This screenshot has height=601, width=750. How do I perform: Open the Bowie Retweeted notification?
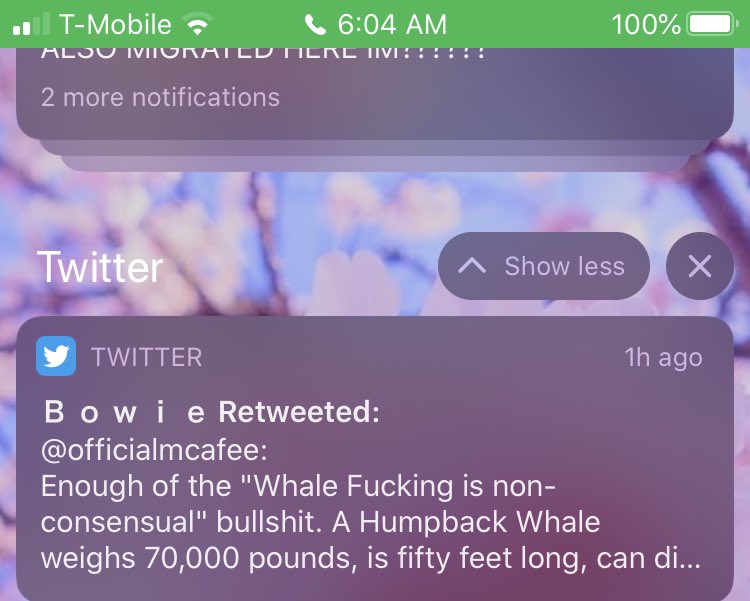pyautogui.click(x=375, y=458)
